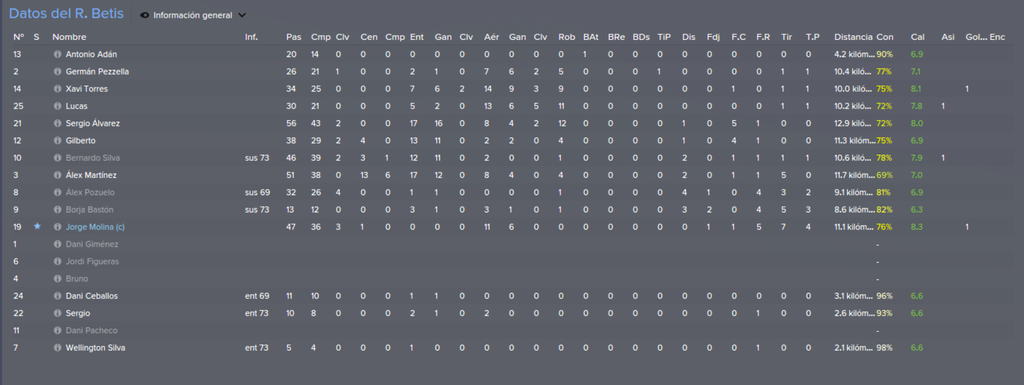Viewport: 1024px width, 385px height.
Task: Open Jorge Molina (c) player profile
Action: [95, 227]
